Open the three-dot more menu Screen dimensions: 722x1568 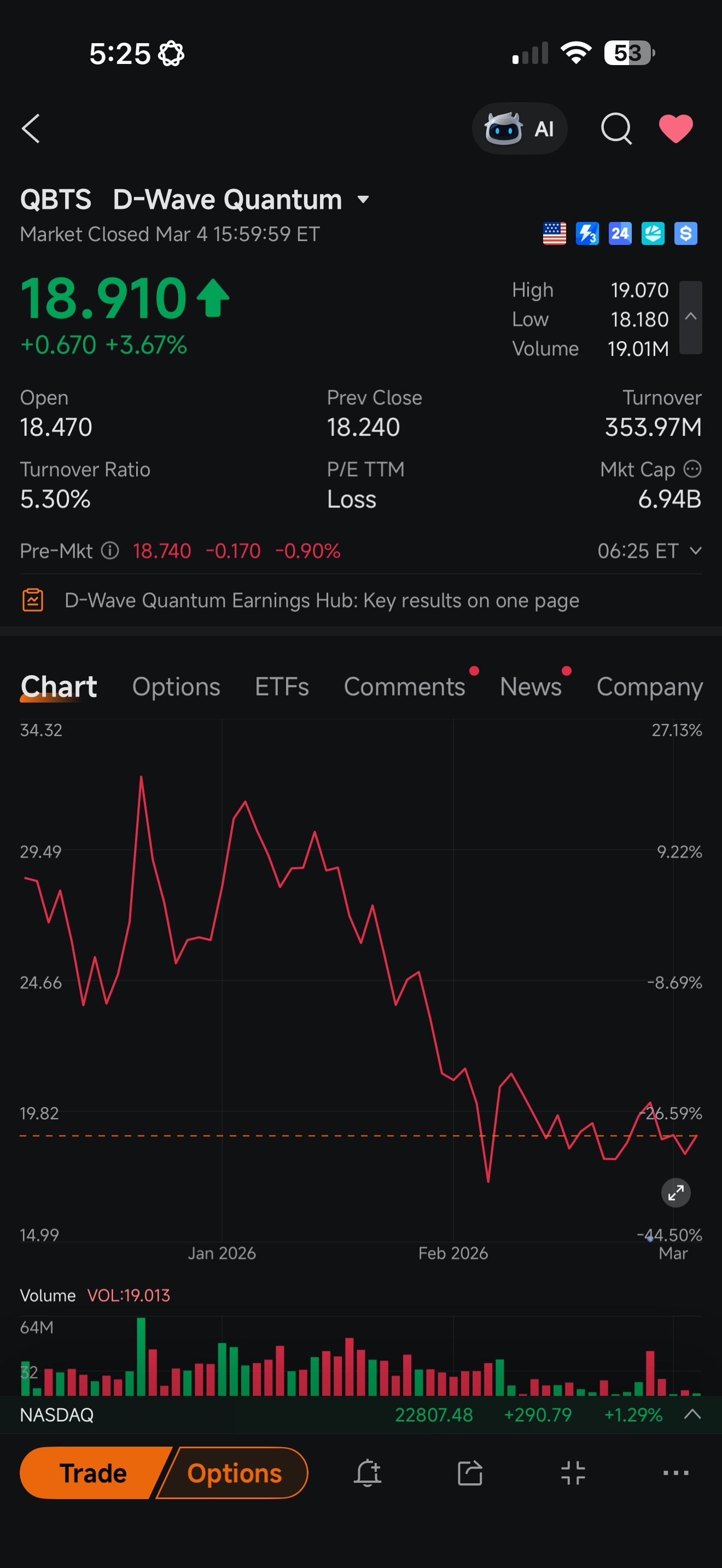(676, 1473)
